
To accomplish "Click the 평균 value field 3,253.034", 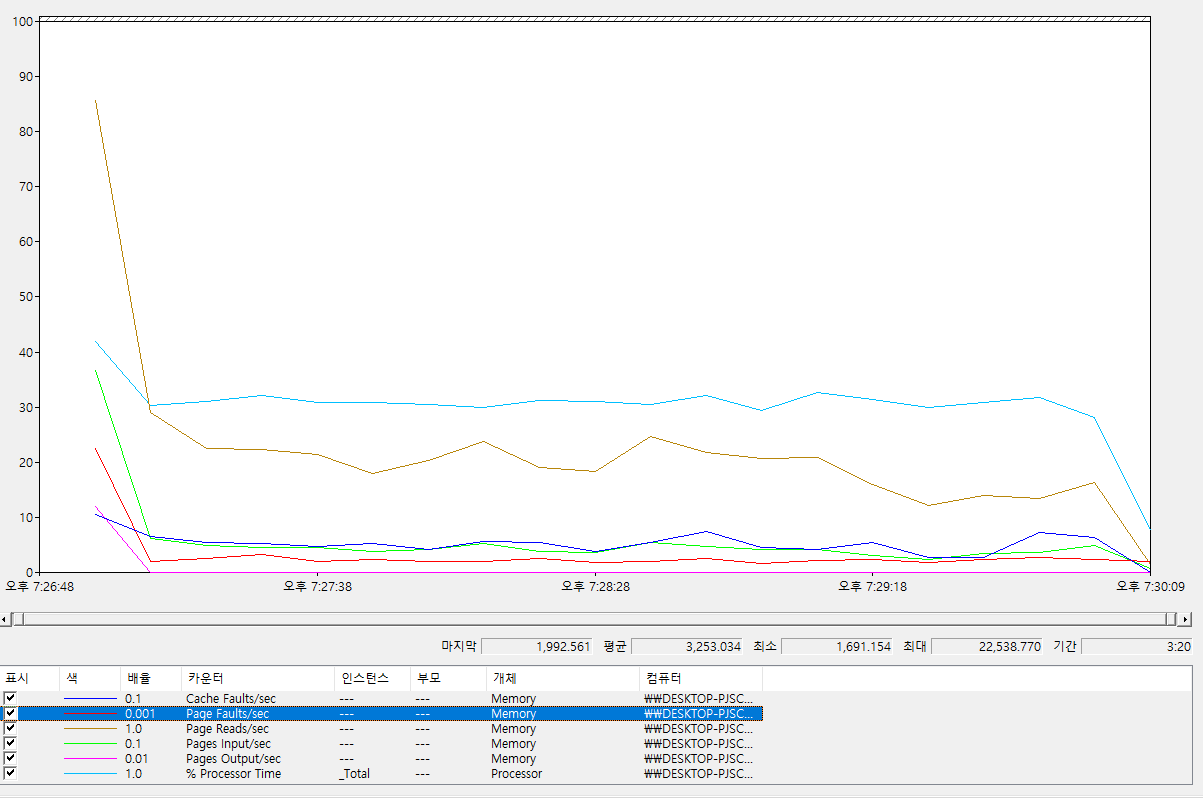I will [687, 647].
